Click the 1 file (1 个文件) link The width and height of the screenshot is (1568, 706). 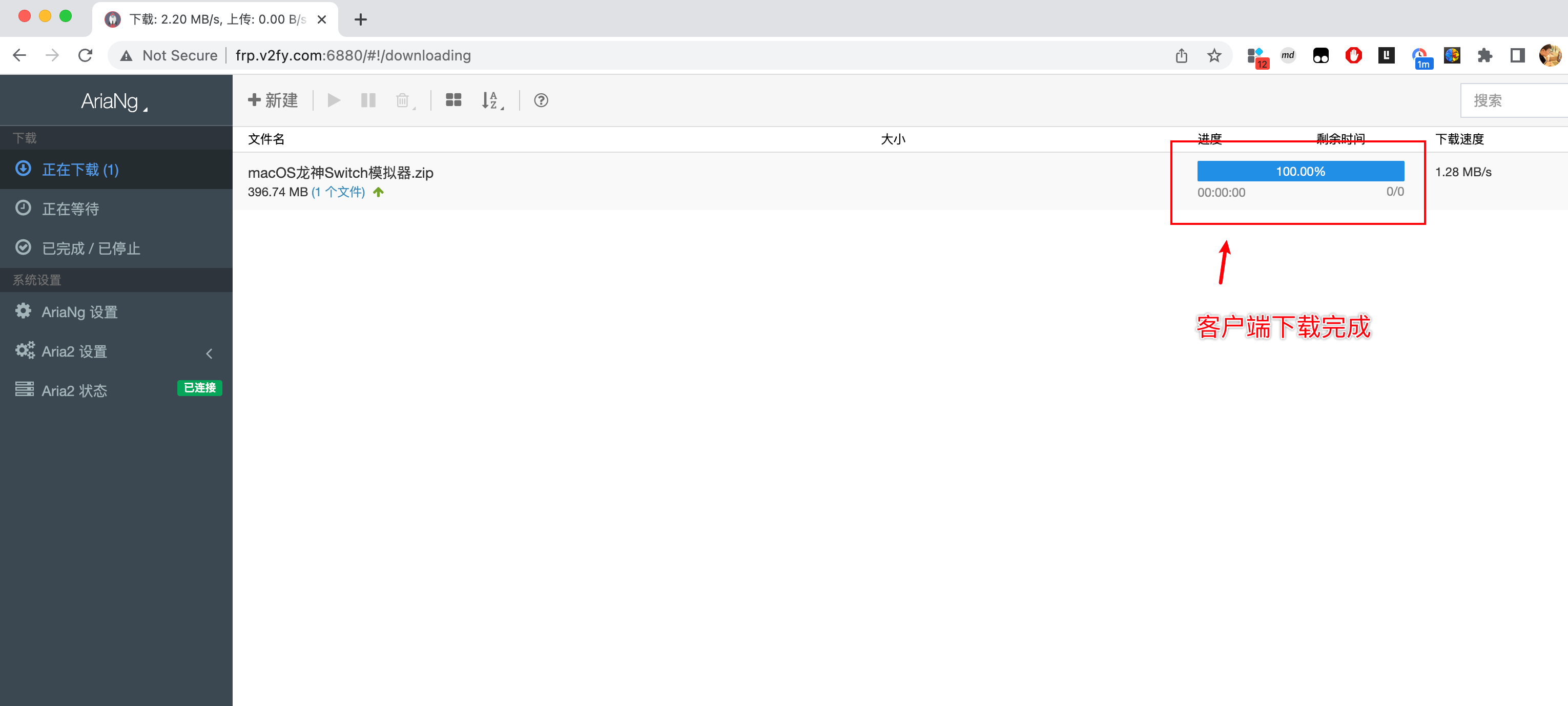tap(338, 192)
